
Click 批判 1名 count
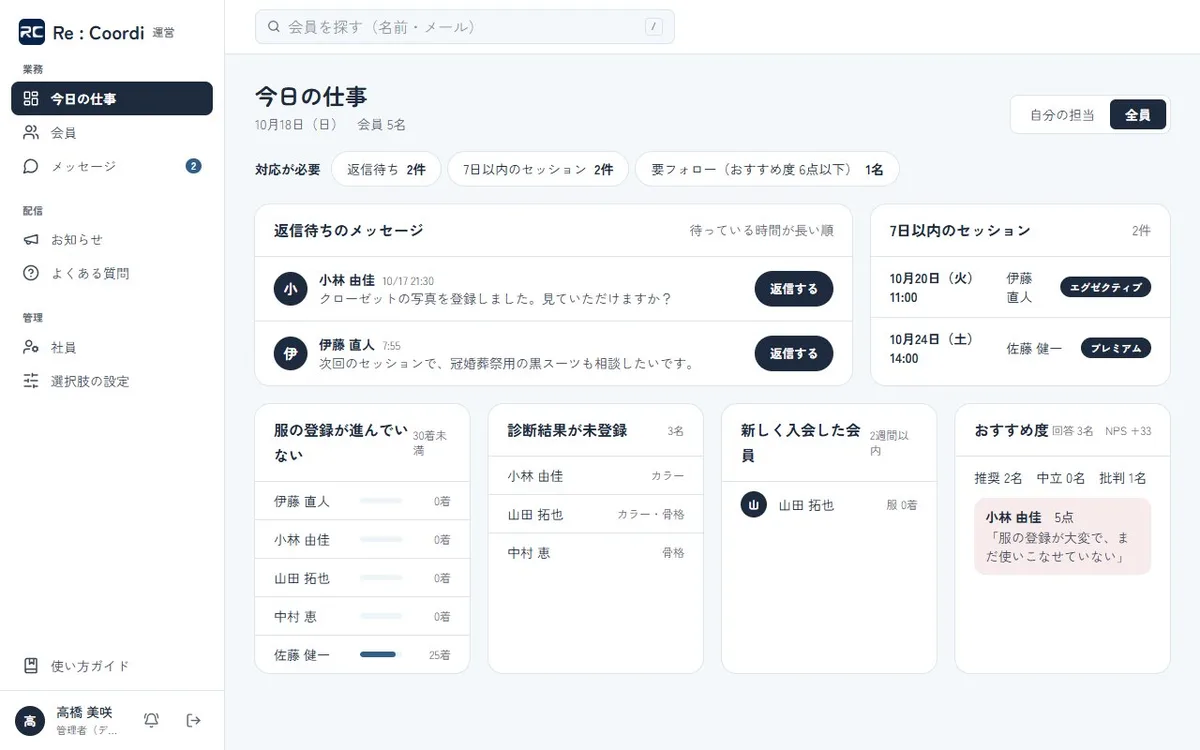coord(1123,478)
